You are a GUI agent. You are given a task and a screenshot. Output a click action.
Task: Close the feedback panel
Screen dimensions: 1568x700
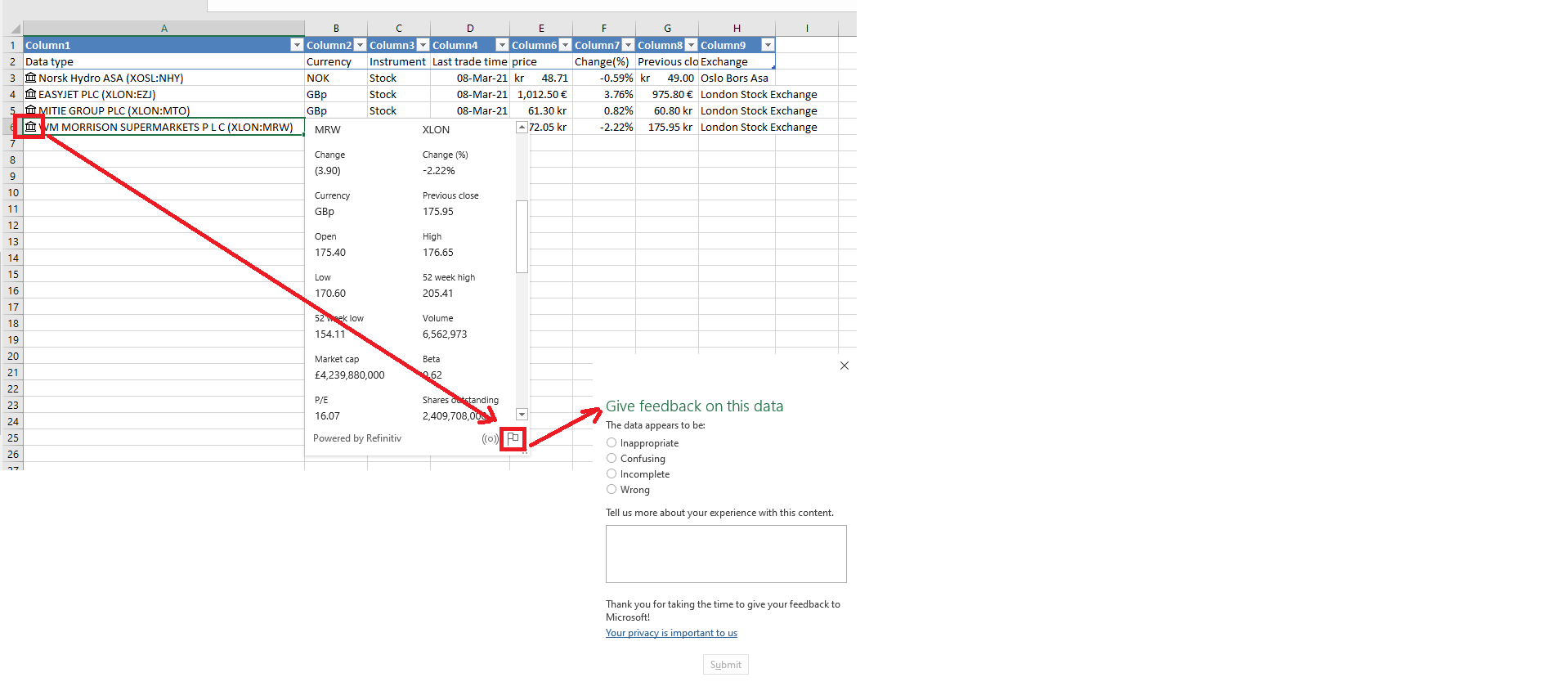click(844, 366)
